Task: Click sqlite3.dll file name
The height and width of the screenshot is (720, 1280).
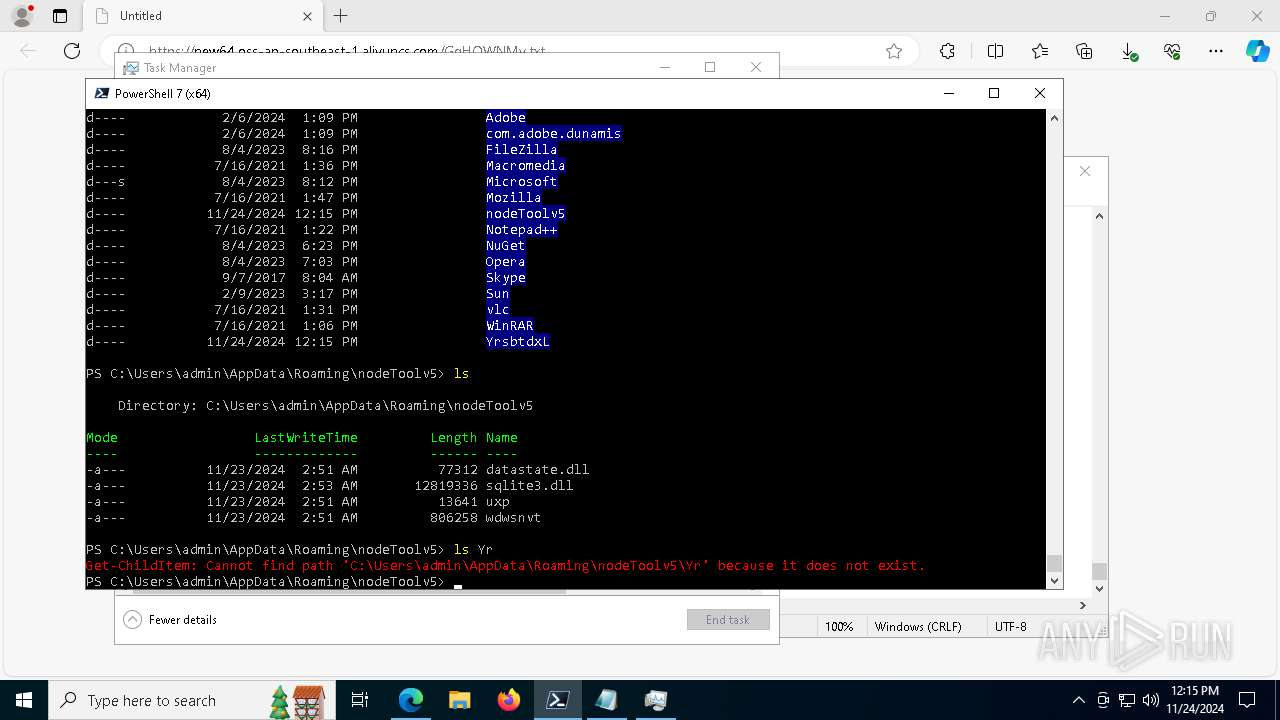Action: (530, 485)
